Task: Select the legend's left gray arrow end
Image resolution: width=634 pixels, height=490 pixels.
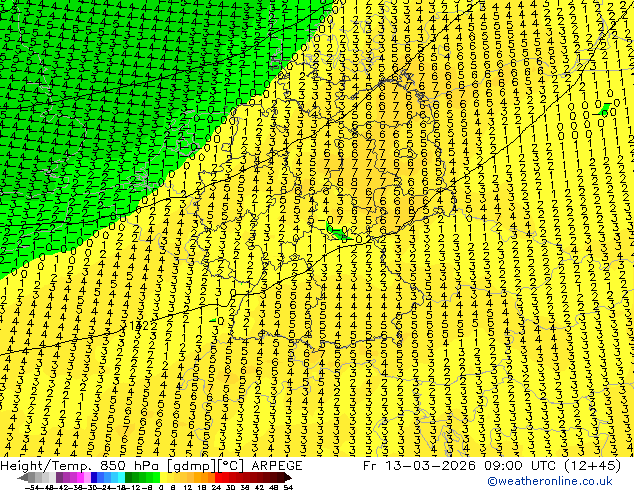Action: point(23,477)
